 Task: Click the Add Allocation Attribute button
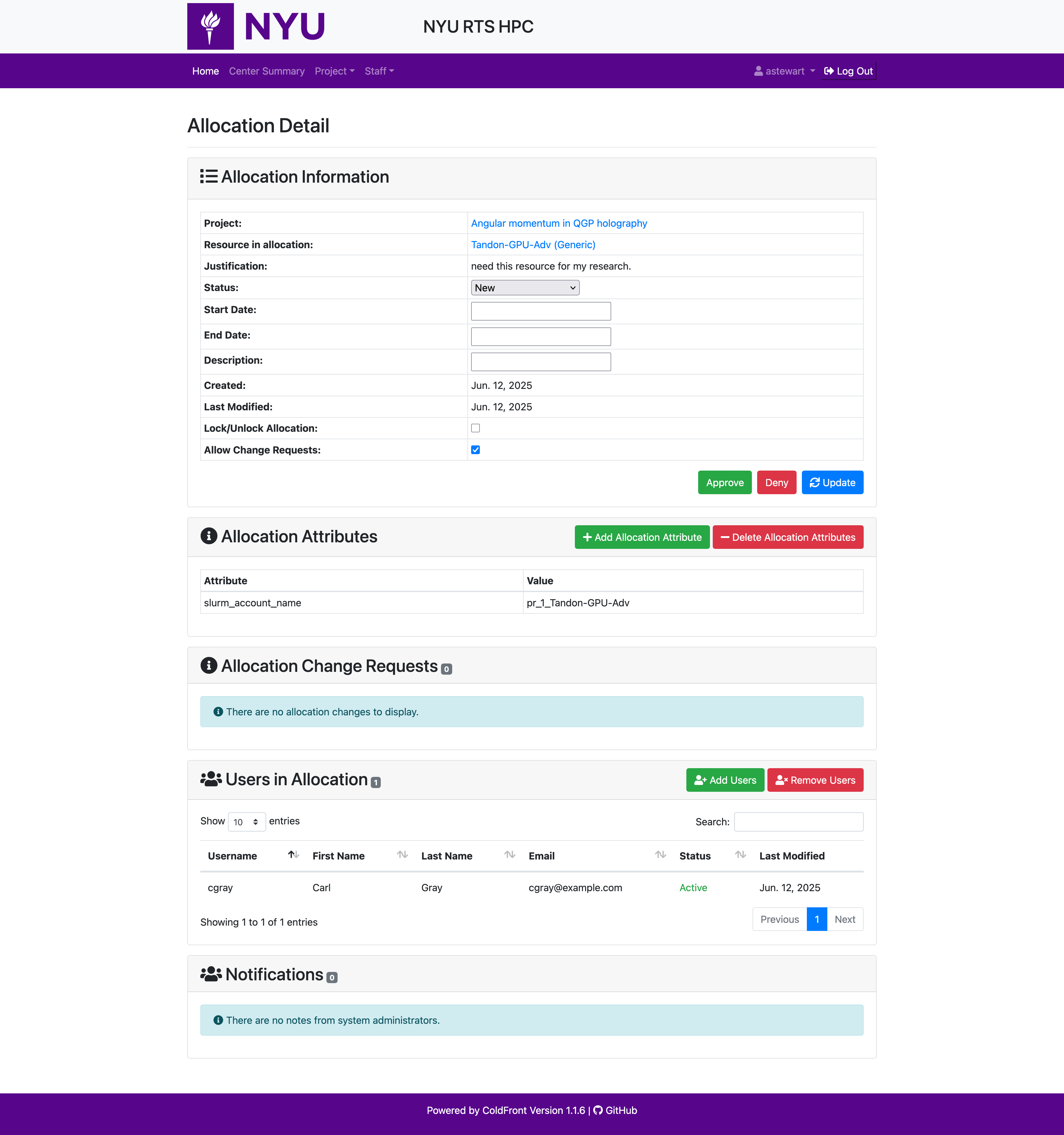click(642, 537)
